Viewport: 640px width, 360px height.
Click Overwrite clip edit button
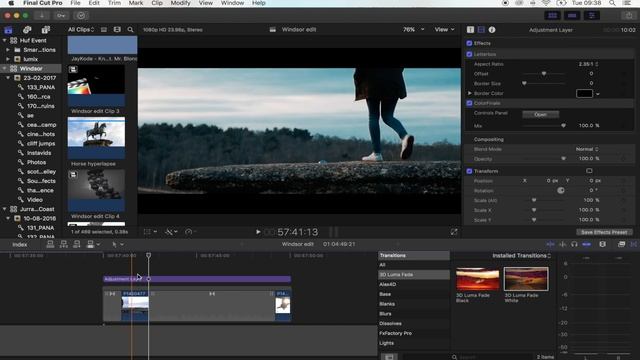pyautogui.click(x=90, y=244)
